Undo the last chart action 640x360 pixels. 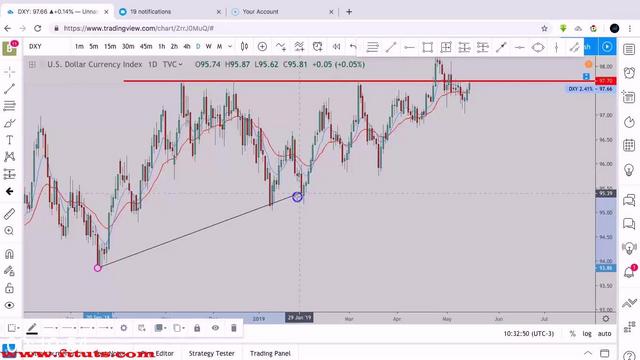(353, 47)
